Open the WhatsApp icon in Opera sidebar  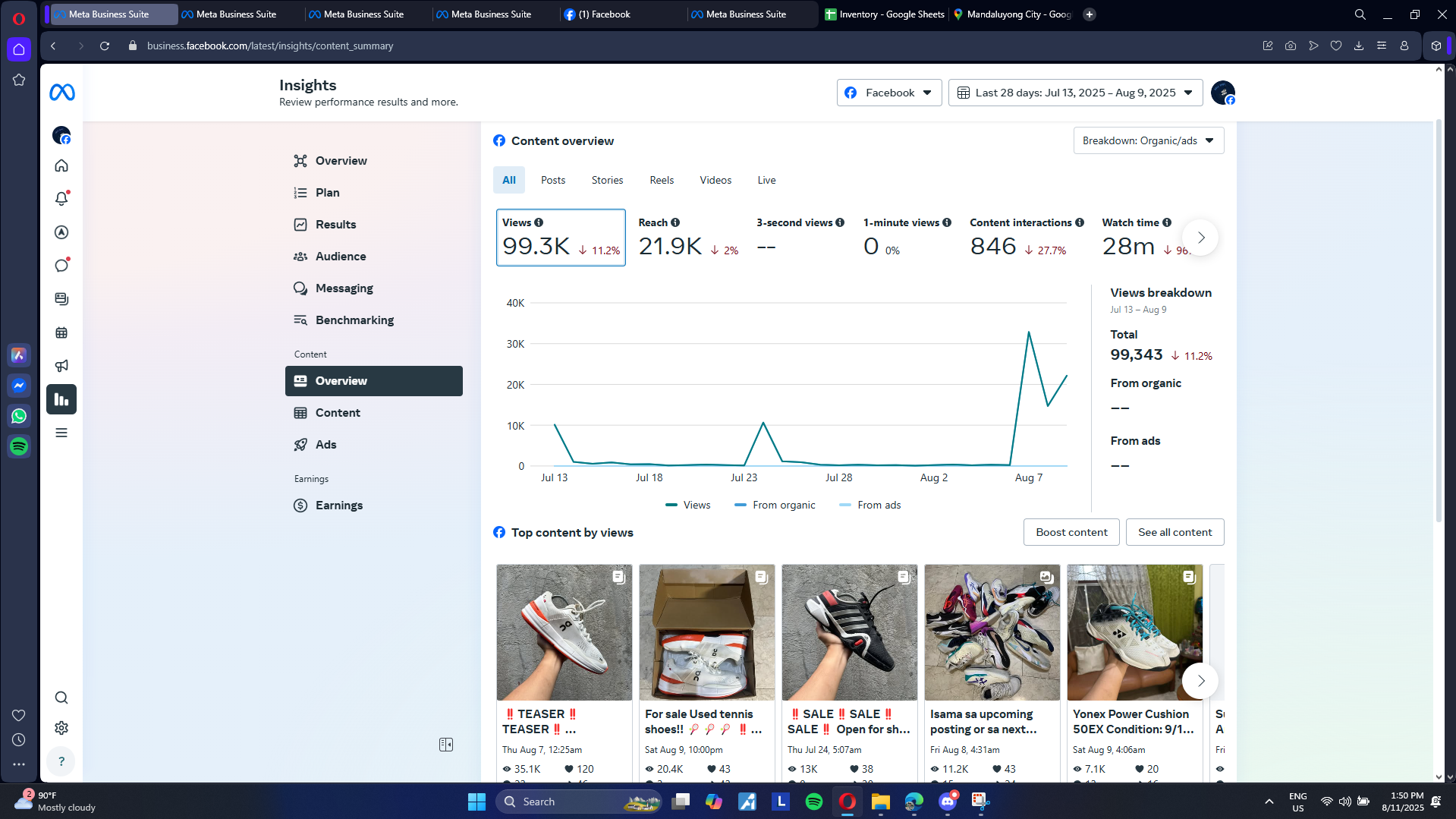19,416
